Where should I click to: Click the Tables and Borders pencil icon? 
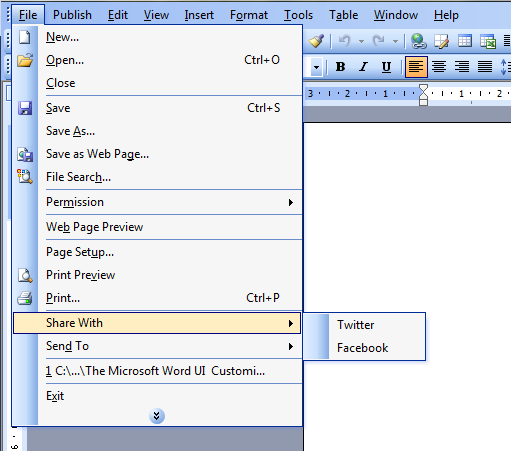pyautogui.click(x=441, y=41)
